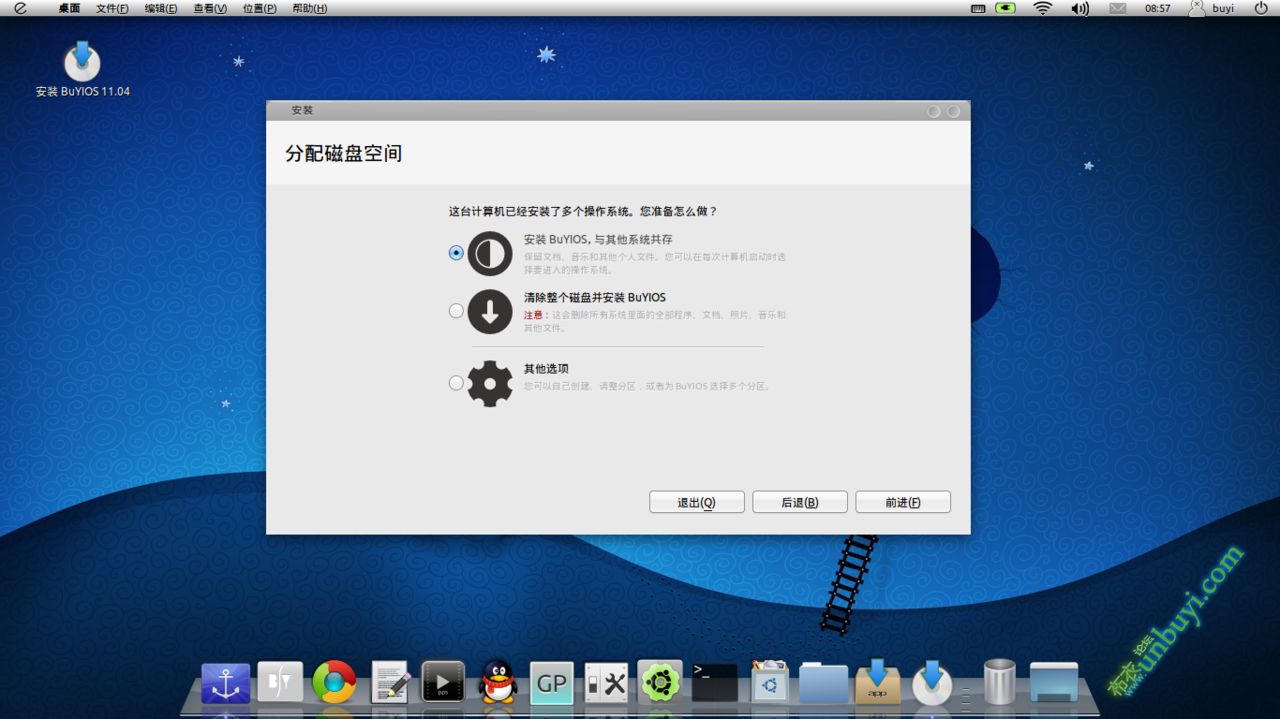
Task: Select erase entire disk and install BuYIOS
Action: pos(456,311)
